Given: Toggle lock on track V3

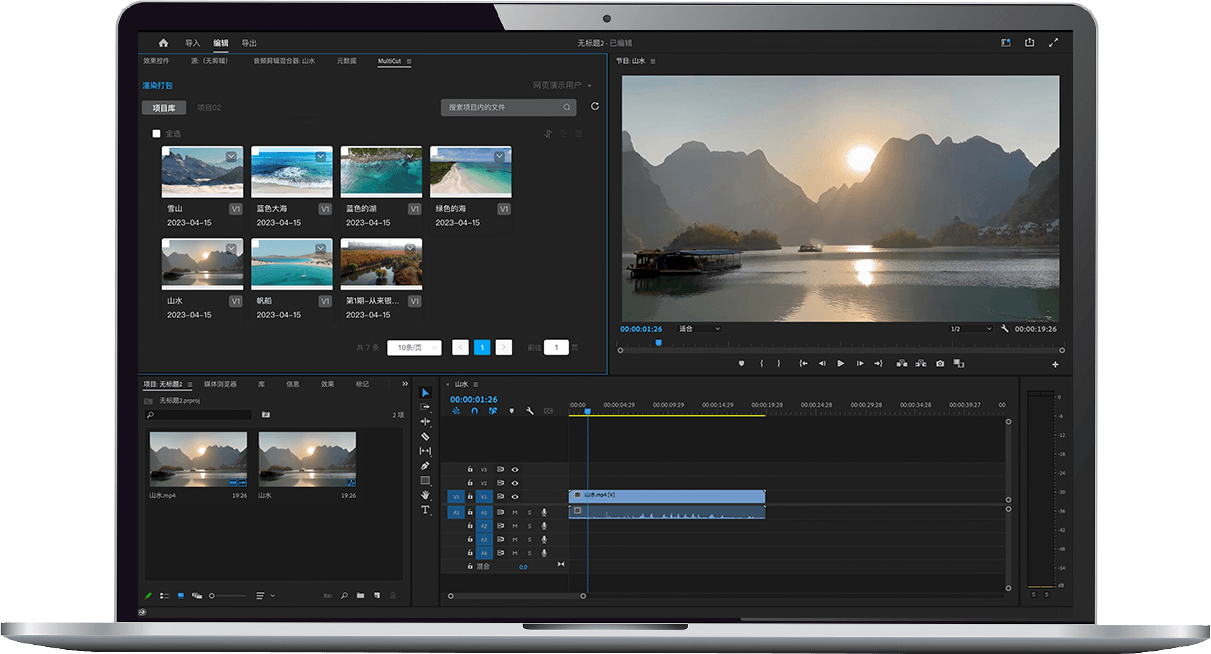Looking at the screenshot, I should [470, 468].
